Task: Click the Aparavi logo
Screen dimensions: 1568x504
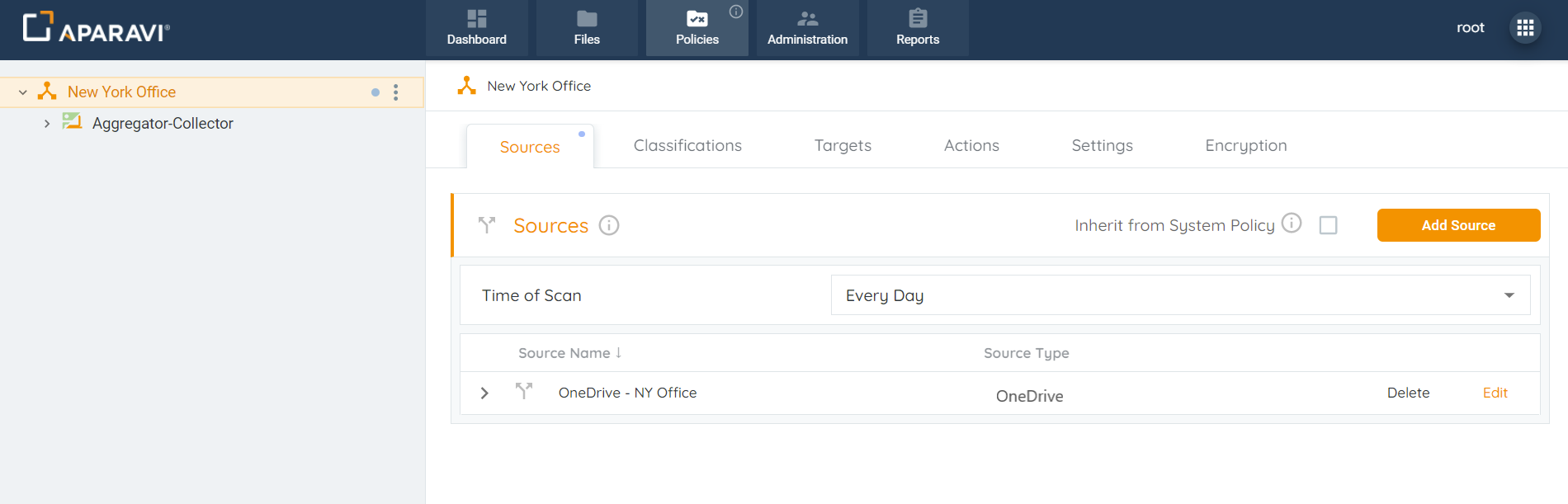Action: coord(96,28)
